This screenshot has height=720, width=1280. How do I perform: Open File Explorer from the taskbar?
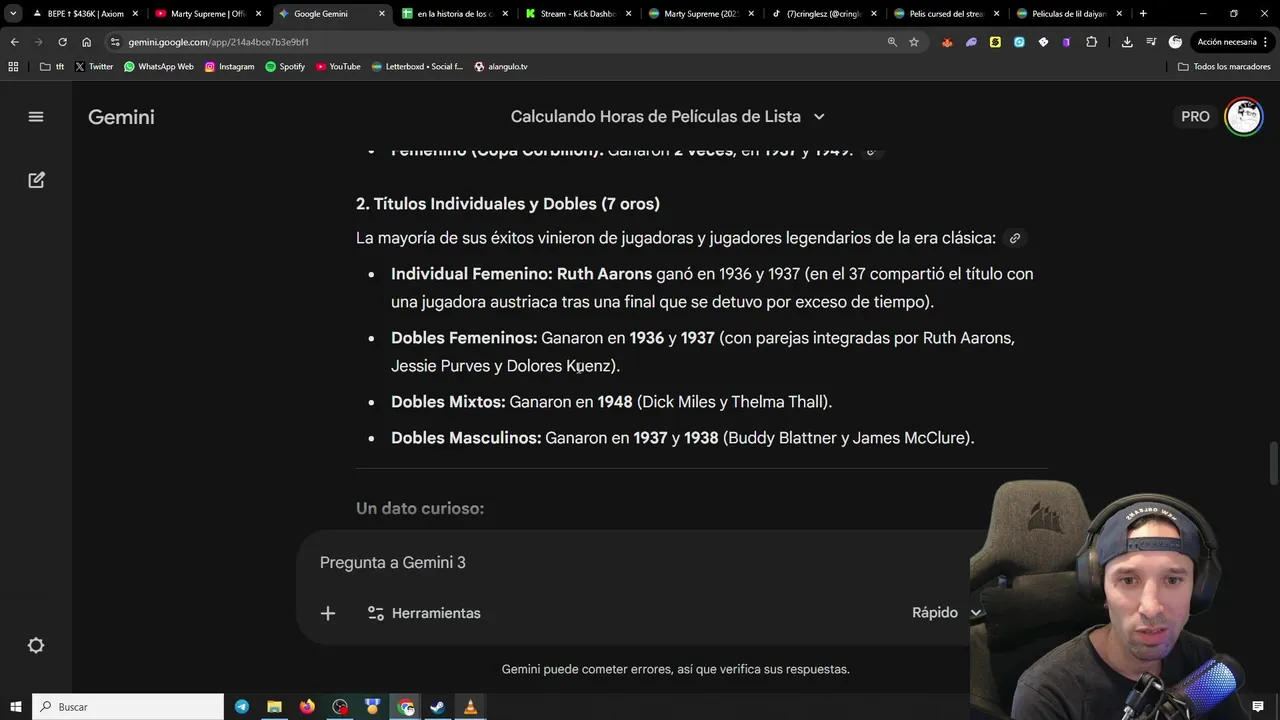[x=274, y=707]
